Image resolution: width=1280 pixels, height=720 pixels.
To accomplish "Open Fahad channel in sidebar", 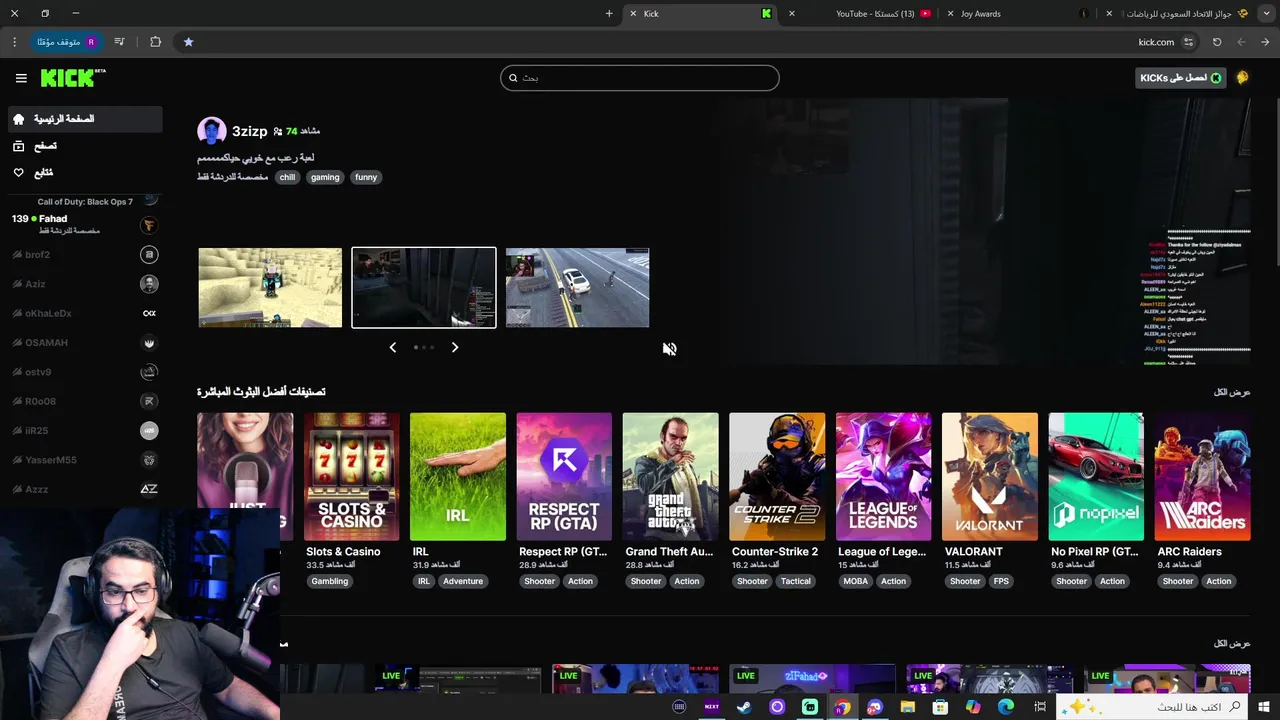I will tap(84, 224).
